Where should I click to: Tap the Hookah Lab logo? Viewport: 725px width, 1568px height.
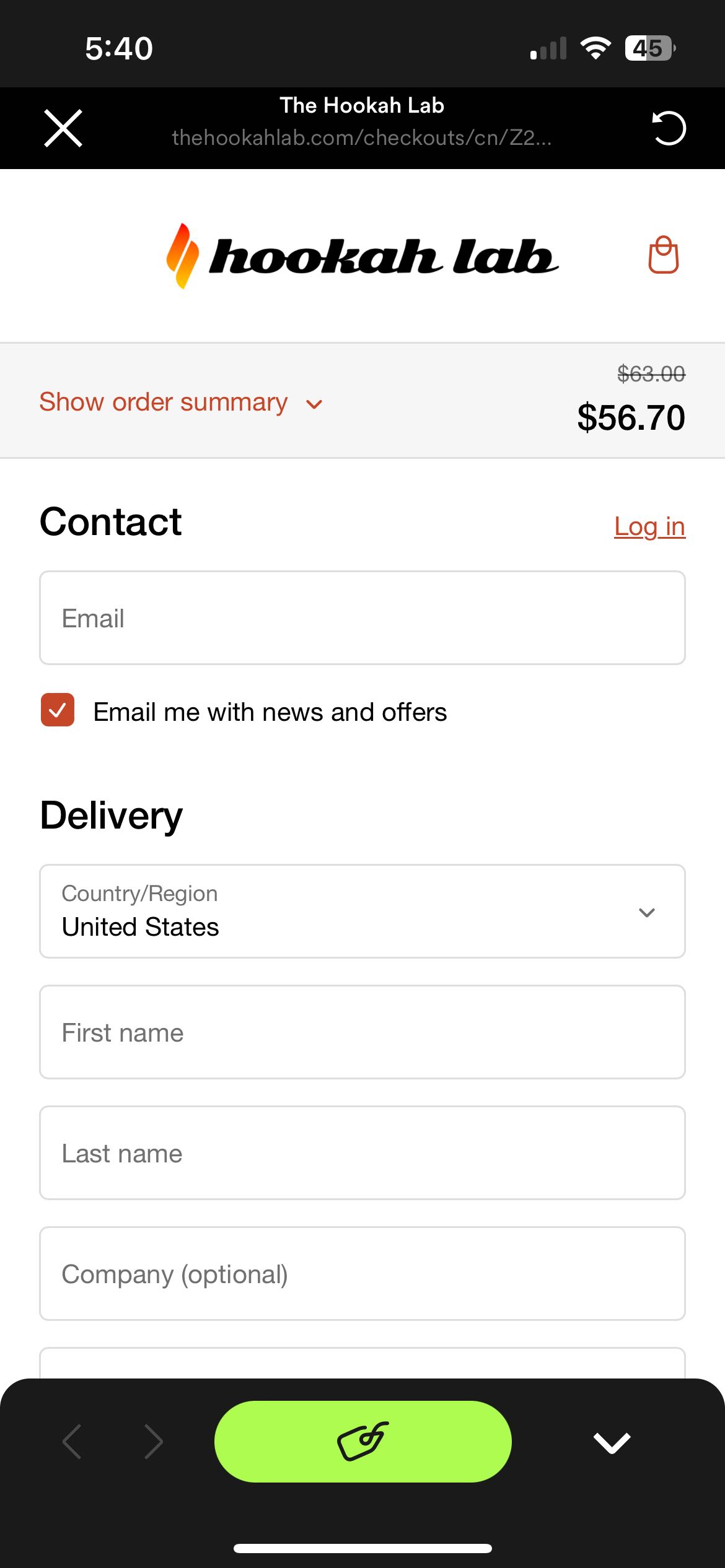point(362,256)
